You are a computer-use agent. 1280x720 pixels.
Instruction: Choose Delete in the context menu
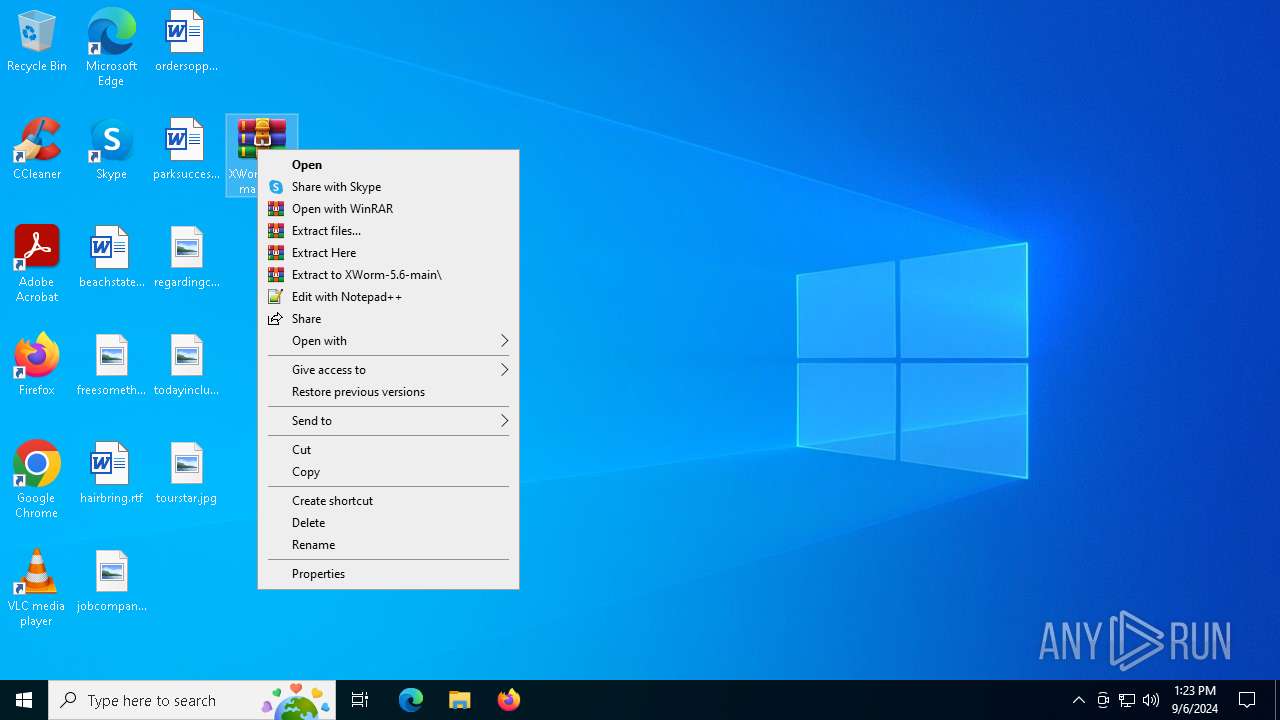388,523
